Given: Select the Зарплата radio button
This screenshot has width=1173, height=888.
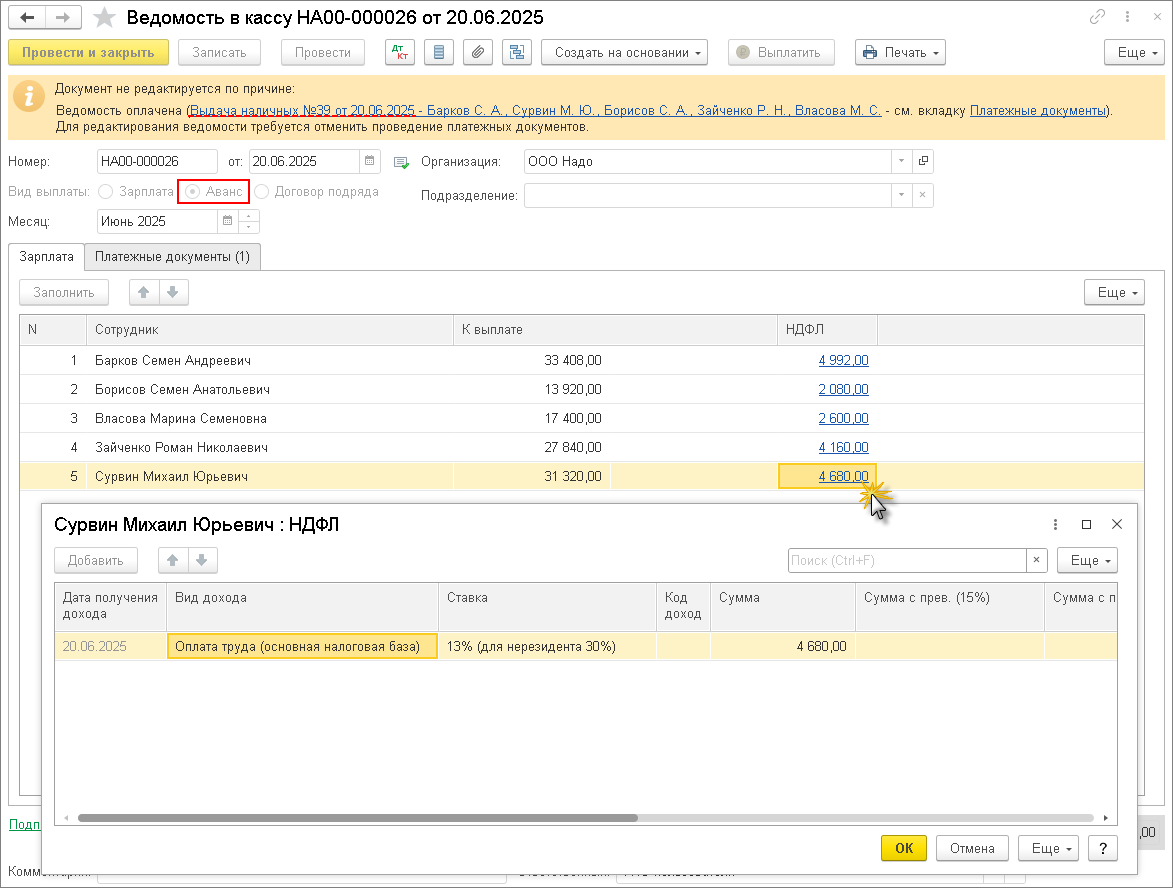Looking at the screenshot, I should tap(106, 191).
